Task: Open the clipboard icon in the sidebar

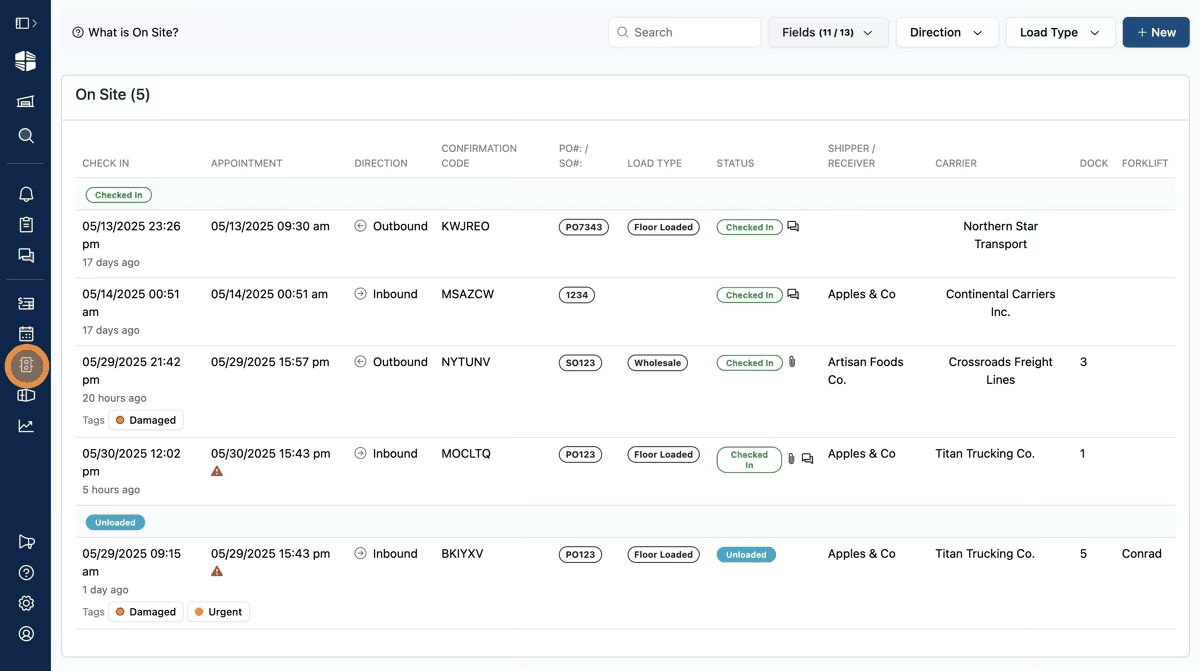Action: (26, 225)
